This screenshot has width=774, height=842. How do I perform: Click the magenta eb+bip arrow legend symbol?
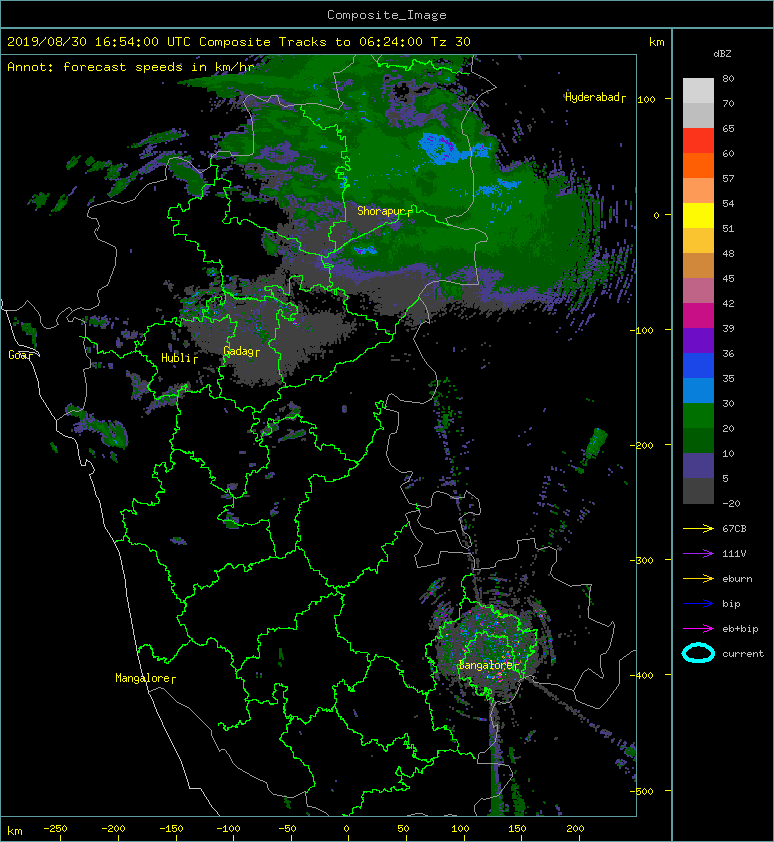698,628
